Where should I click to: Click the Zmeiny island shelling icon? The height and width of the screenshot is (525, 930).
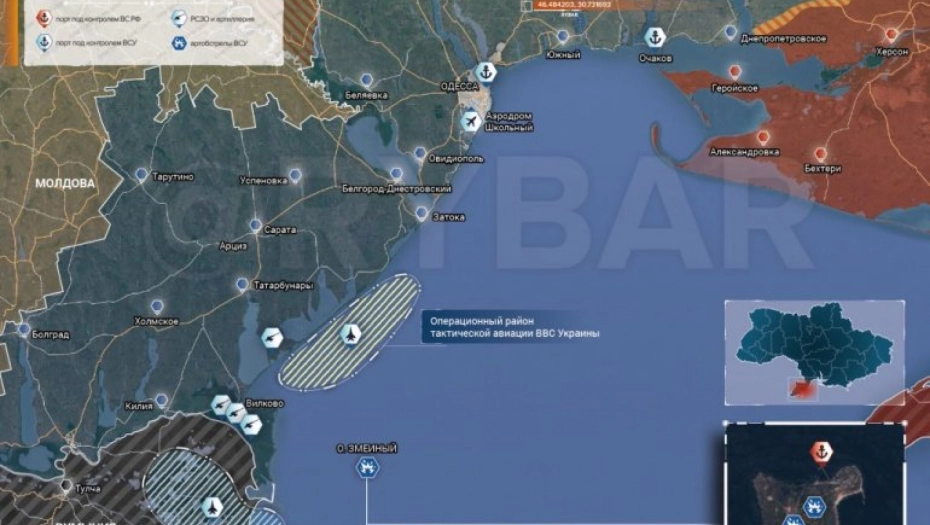[367, 467]
